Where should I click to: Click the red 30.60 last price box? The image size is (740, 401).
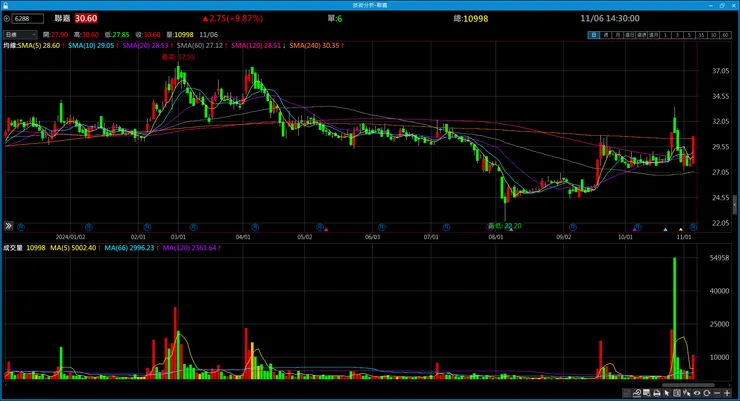(86, 18)
